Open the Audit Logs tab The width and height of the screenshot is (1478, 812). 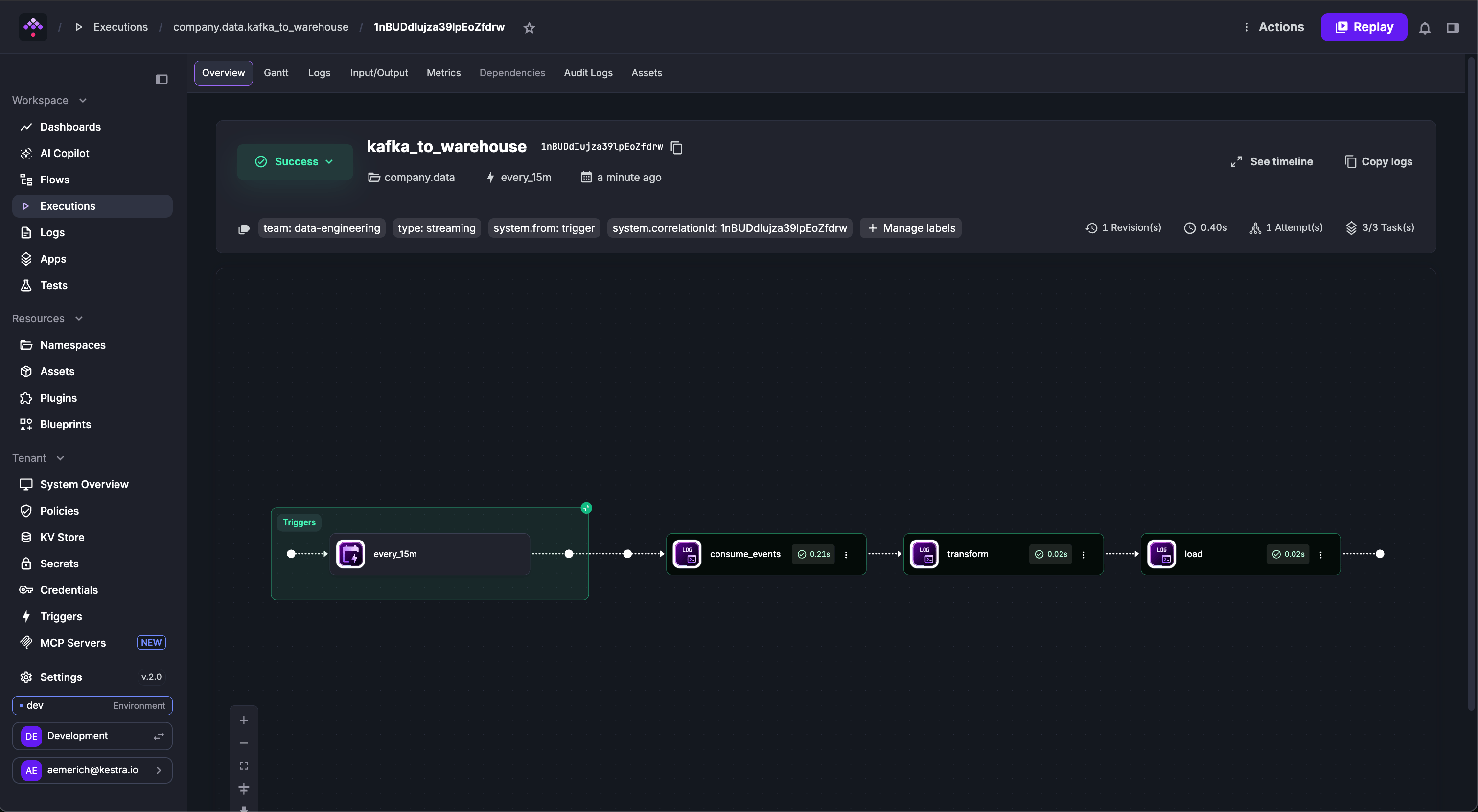(x=588, y=73)
